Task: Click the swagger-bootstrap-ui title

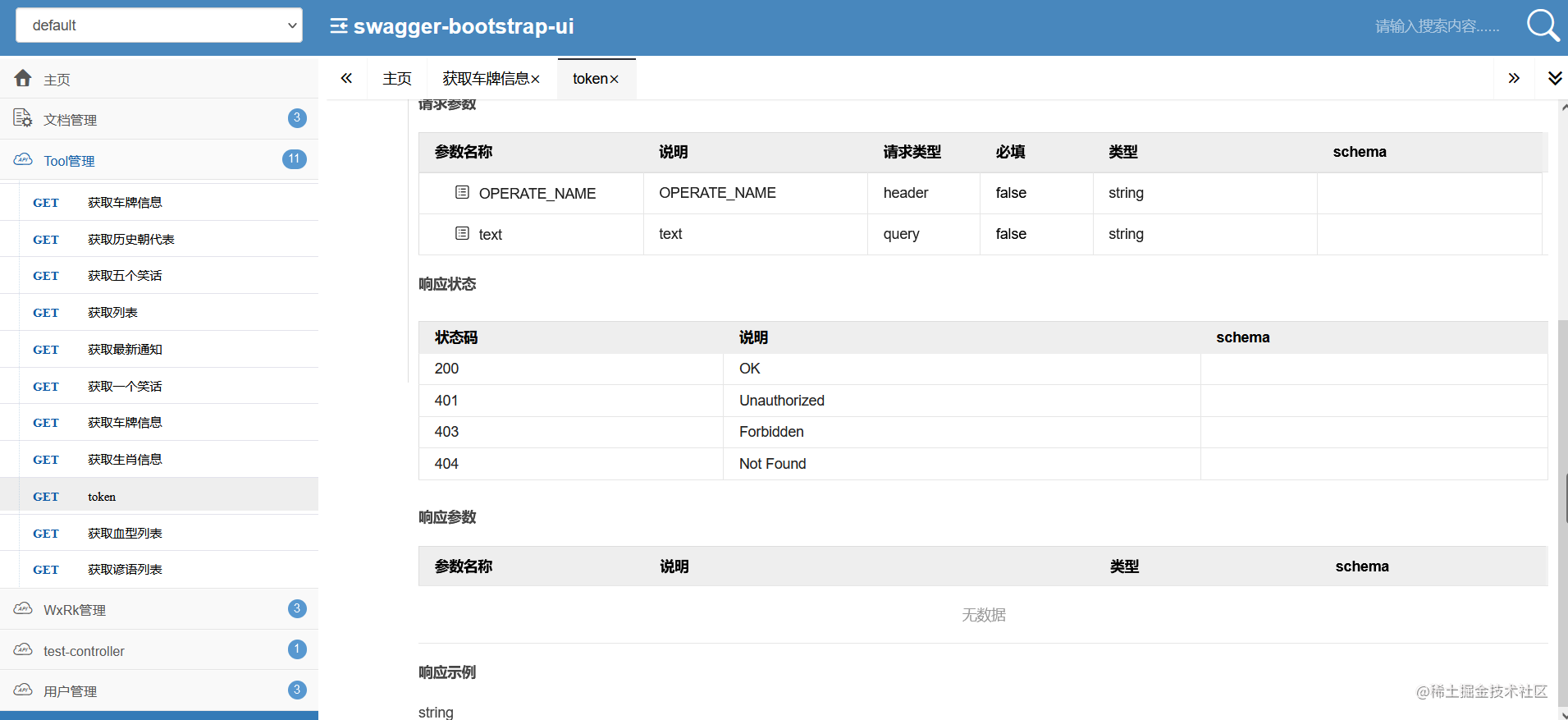Action: click(464, 26)
